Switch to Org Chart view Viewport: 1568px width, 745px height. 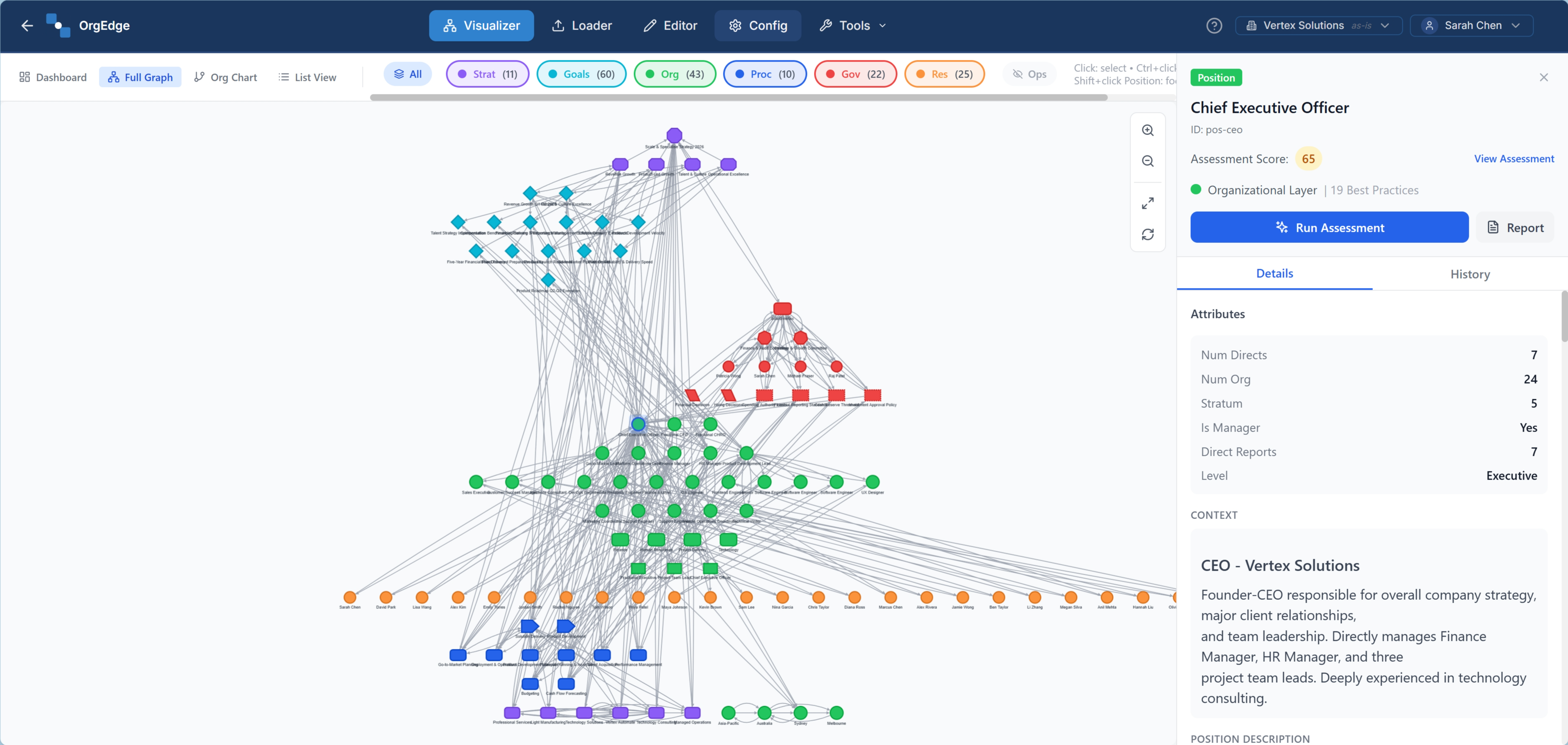[225, 77]
